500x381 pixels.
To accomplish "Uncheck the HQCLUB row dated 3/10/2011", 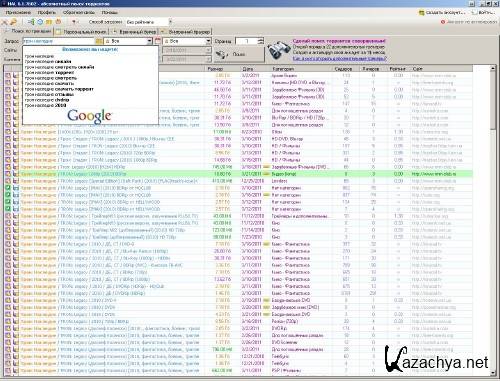I will (8, 188).
